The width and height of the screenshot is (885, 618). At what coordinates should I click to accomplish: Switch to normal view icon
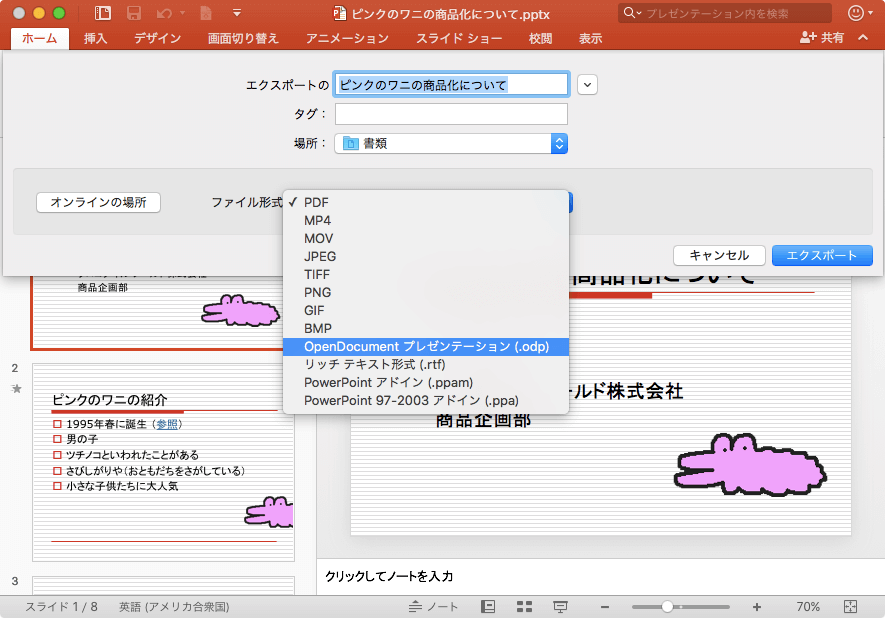click(488, 607)
